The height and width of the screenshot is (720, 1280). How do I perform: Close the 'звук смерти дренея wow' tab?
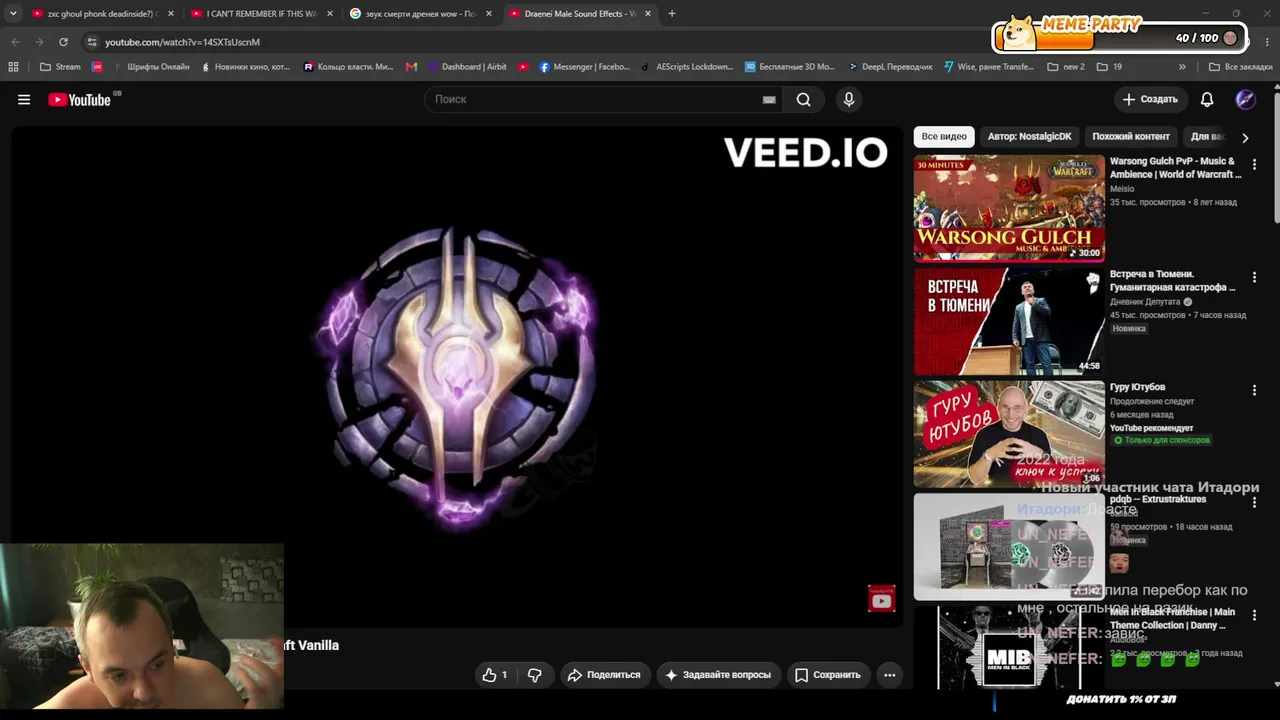(489, 14)
